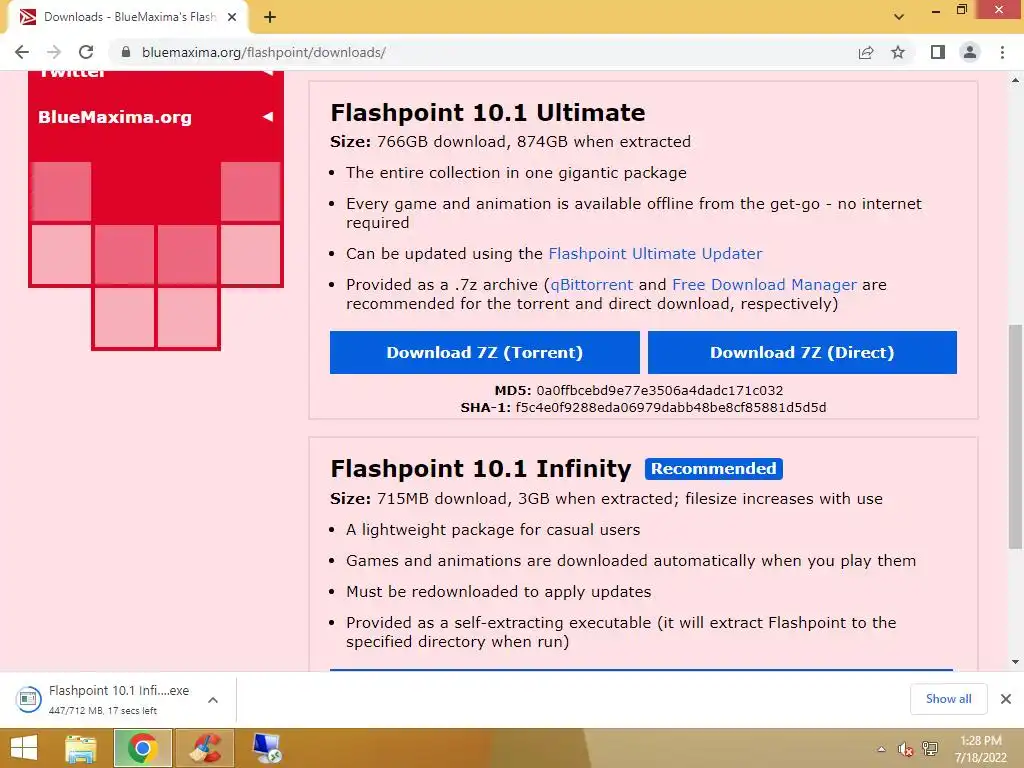The image size is (1024, 768).
Task: Close the downloads bar
Action: [1006, 699]
